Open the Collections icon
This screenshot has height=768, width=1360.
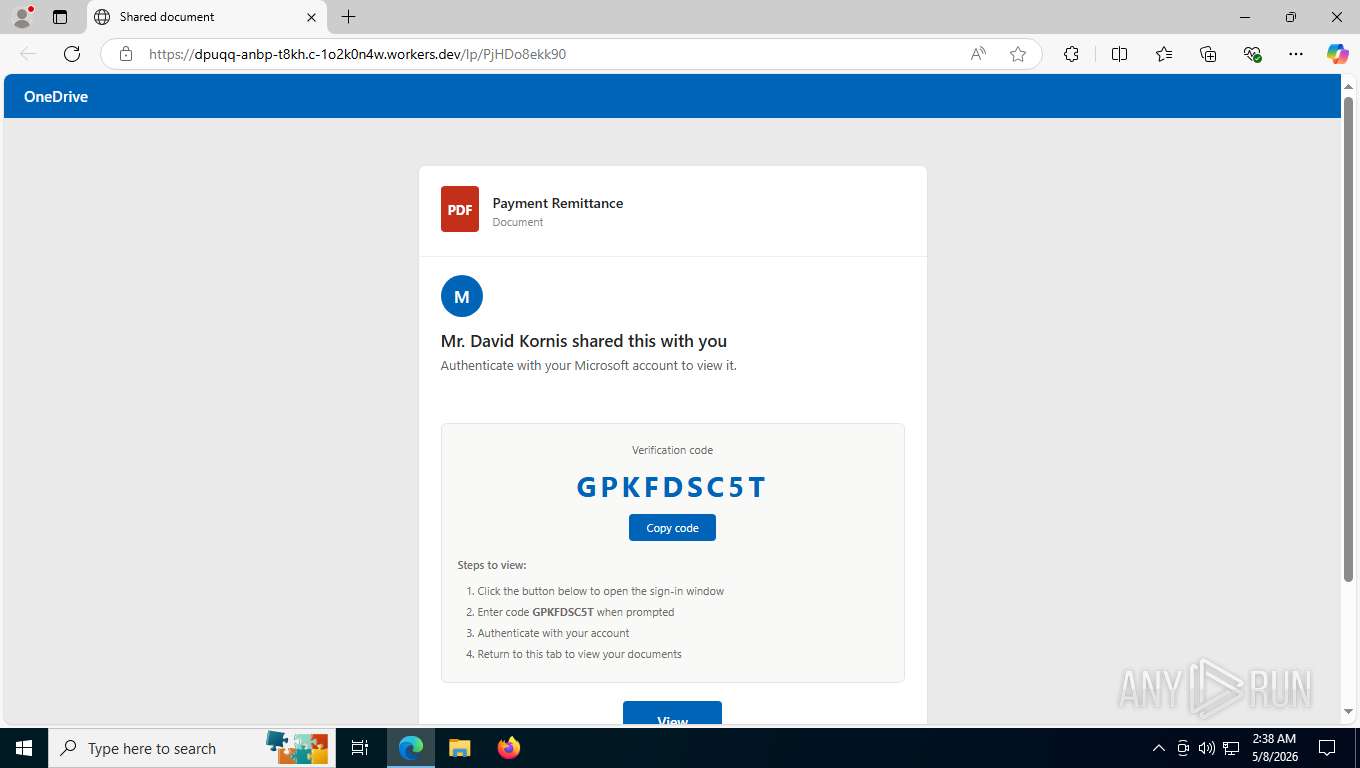click(1208, 54)
